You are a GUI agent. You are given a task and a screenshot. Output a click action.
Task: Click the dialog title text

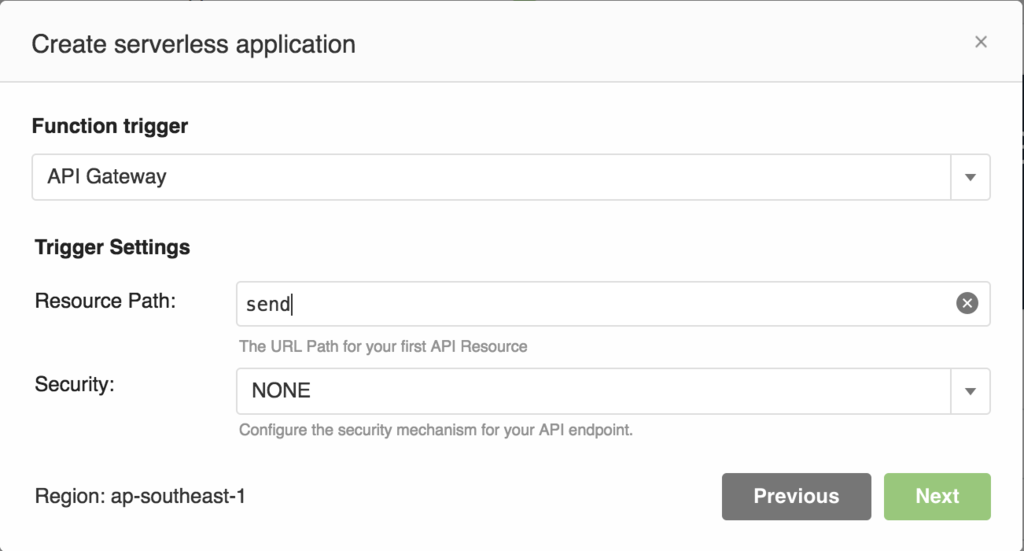click(x=193, y=44)
